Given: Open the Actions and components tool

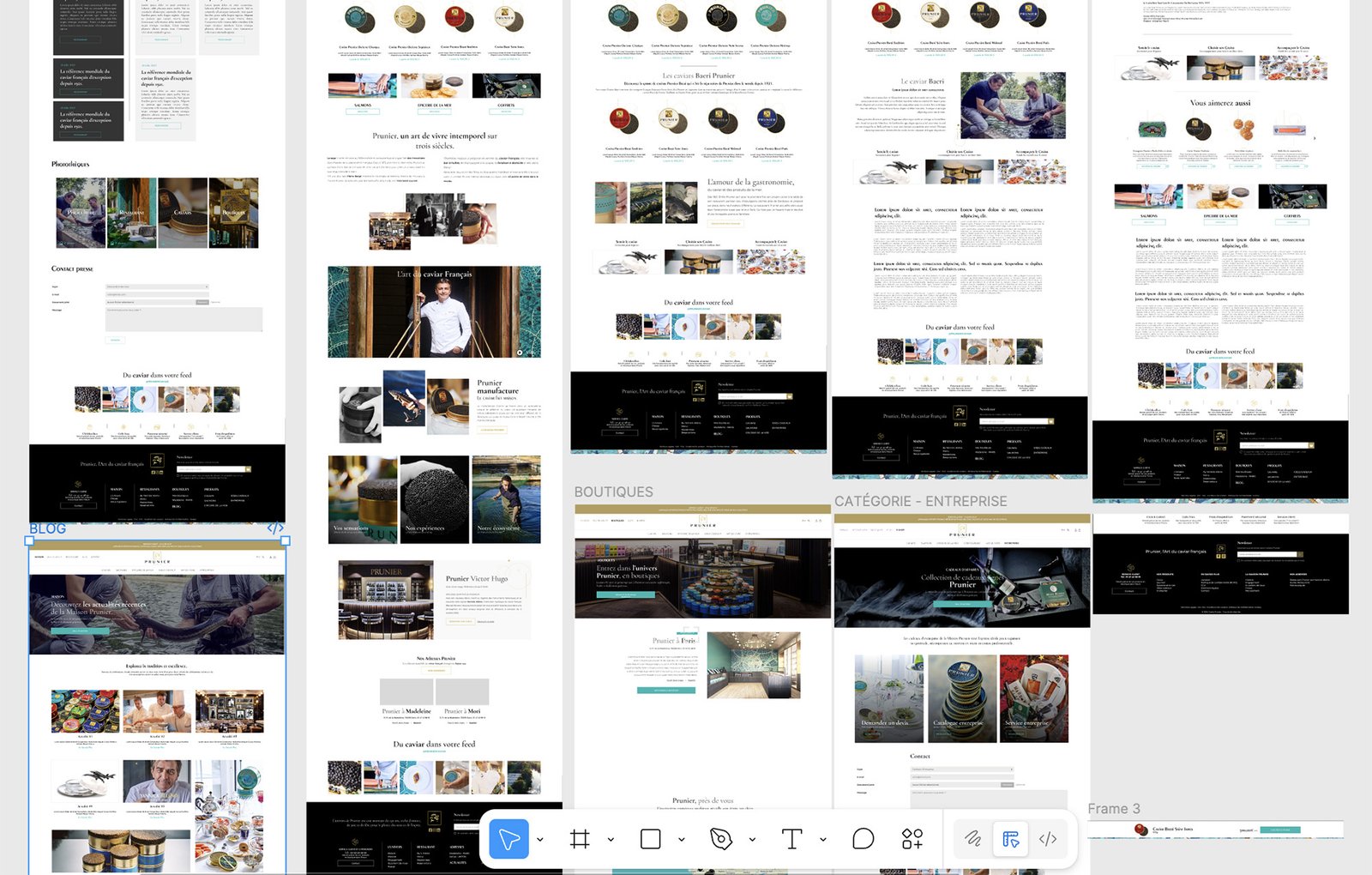Looking at the screenshot, I should point(912,839).
